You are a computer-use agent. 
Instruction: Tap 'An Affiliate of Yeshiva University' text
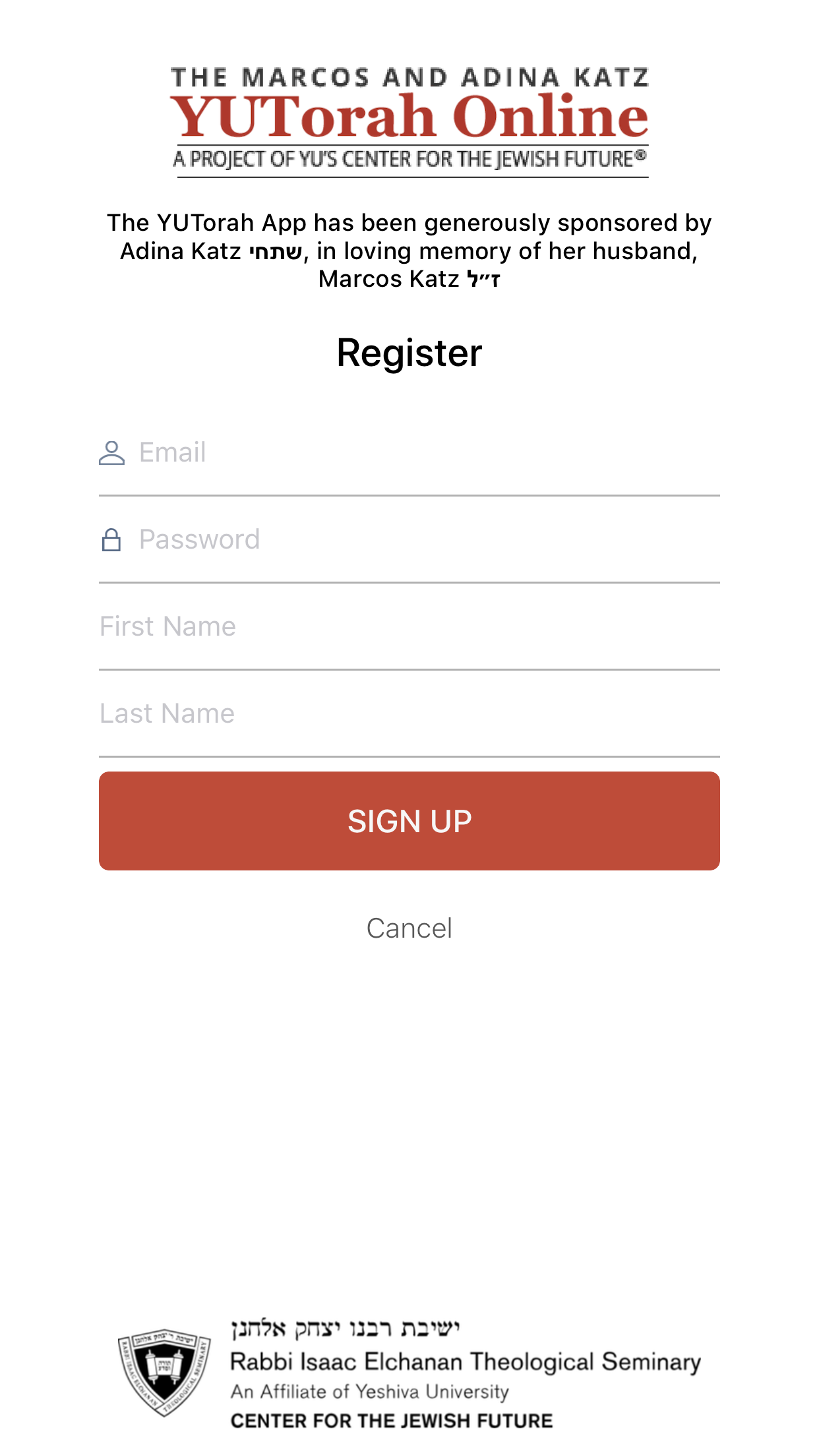coord(369,1391)
